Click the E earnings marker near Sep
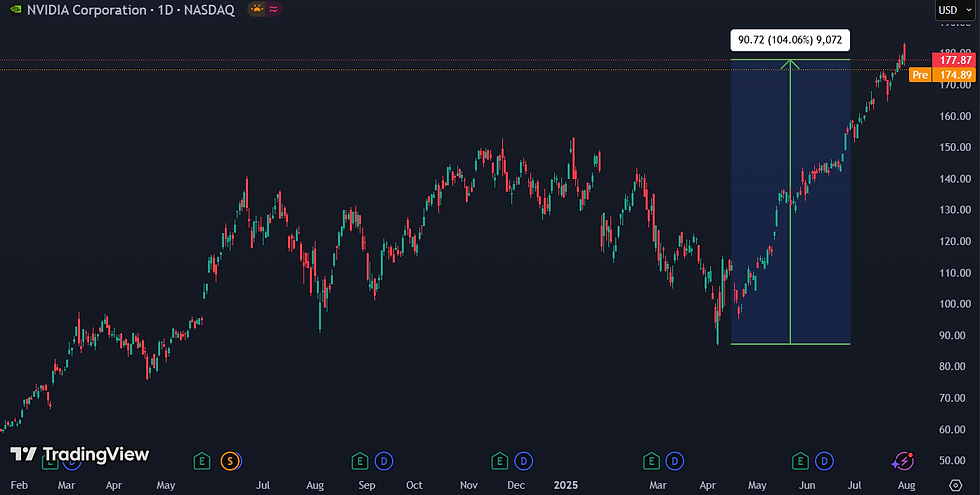 click(x=359, y=462)
